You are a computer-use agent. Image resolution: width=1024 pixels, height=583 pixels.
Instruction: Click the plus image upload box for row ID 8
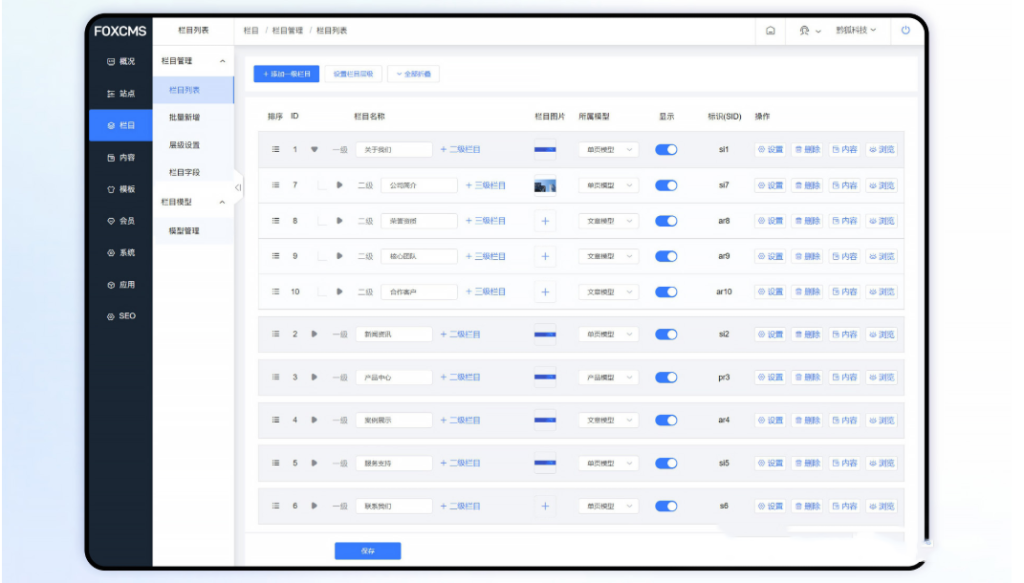point(545,221)
